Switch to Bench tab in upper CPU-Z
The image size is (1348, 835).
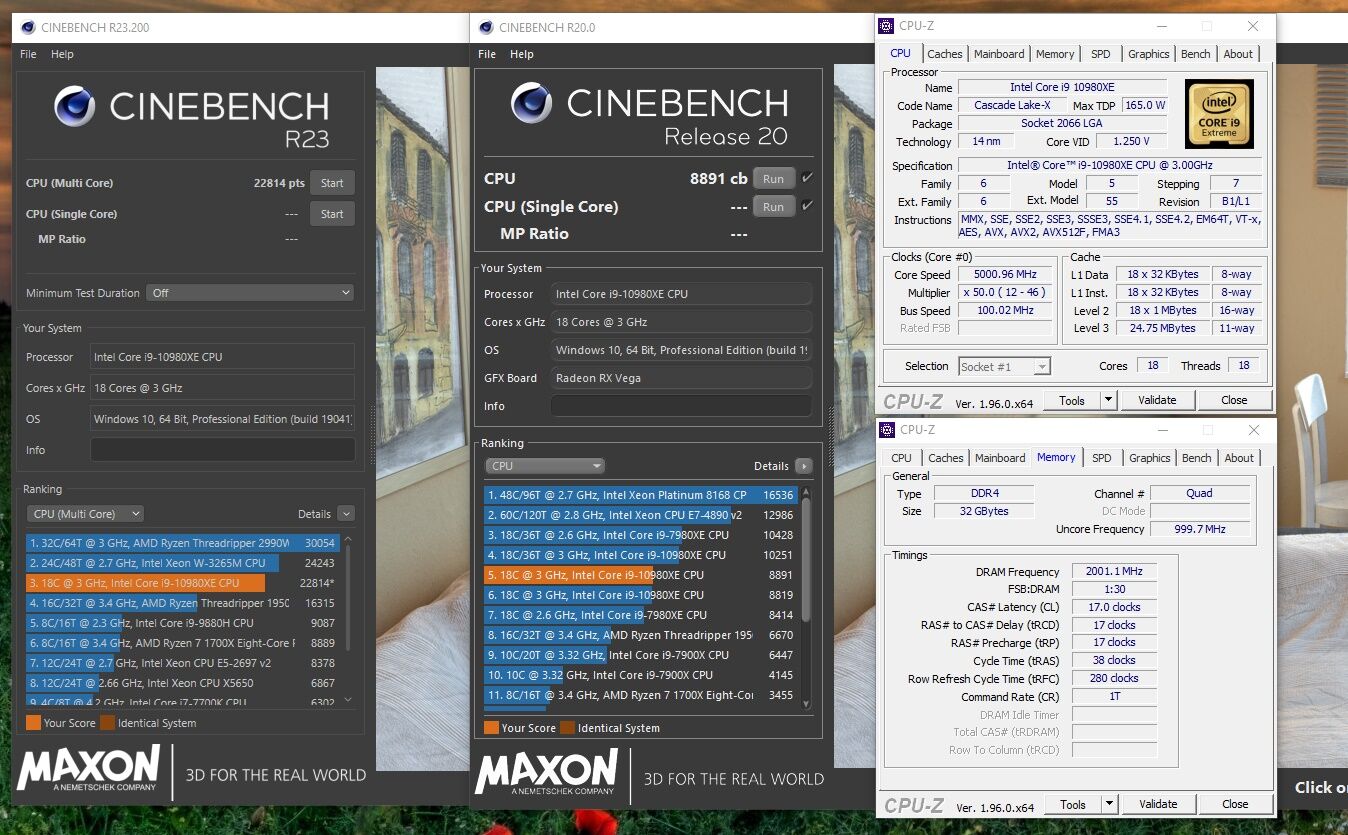point(1196,54)
